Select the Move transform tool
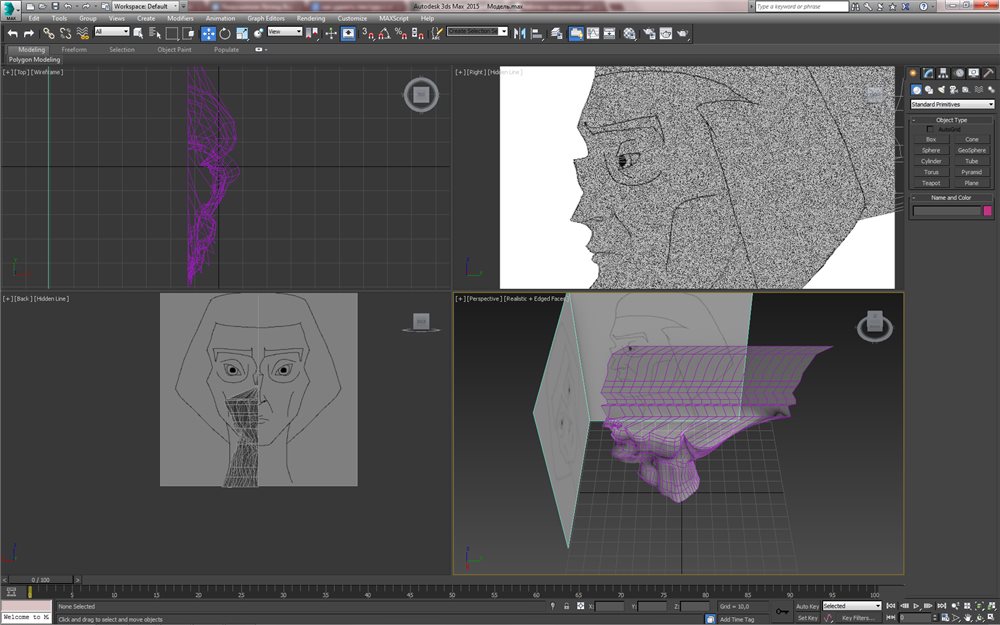The width and height of the screenshot is (1000, 625). [208, 33]
